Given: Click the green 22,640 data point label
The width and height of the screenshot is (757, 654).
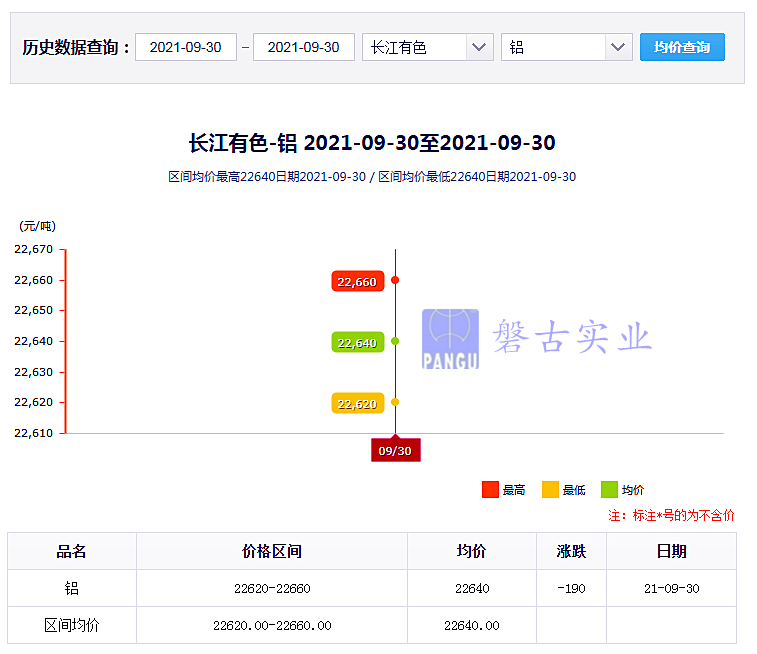Looking at the screenshot, I should (x=358, y=343).
